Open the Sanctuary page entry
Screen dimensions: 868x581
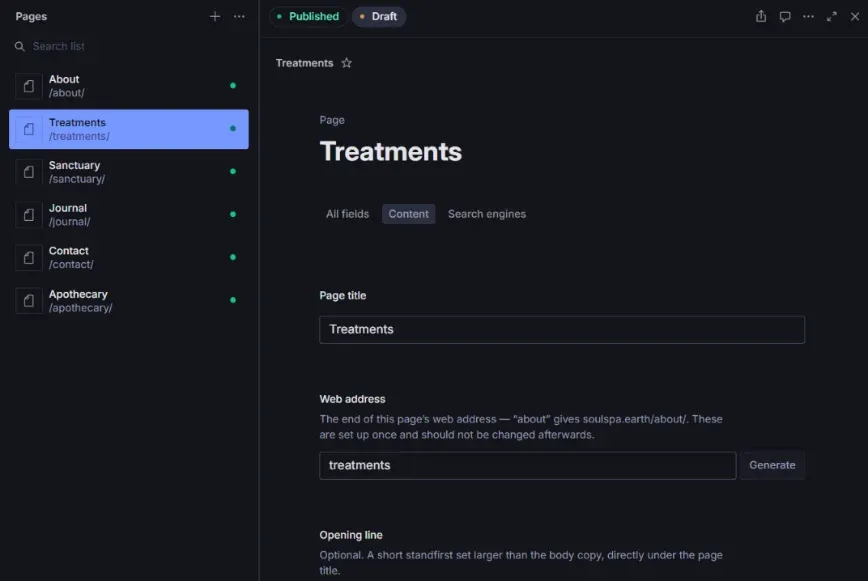coord(128,172)
